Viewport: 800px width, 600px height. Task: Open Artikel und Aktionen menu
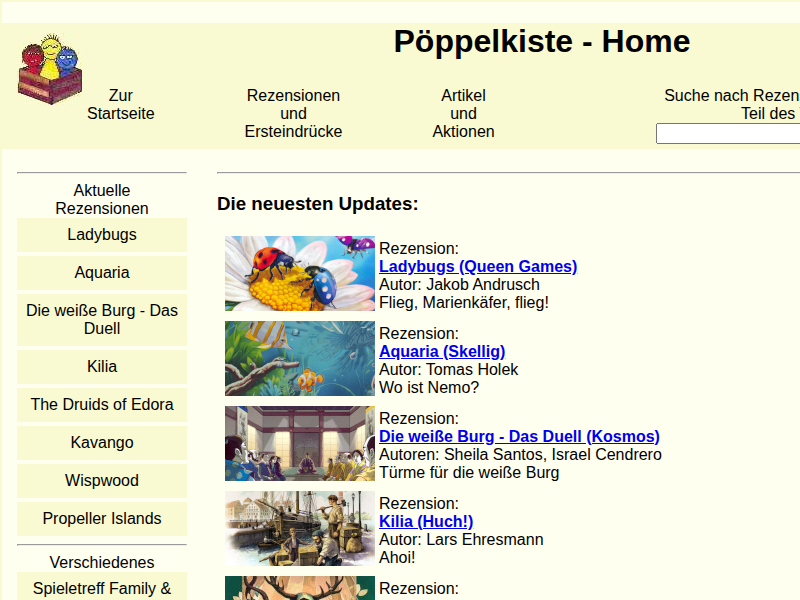point(463,114)
